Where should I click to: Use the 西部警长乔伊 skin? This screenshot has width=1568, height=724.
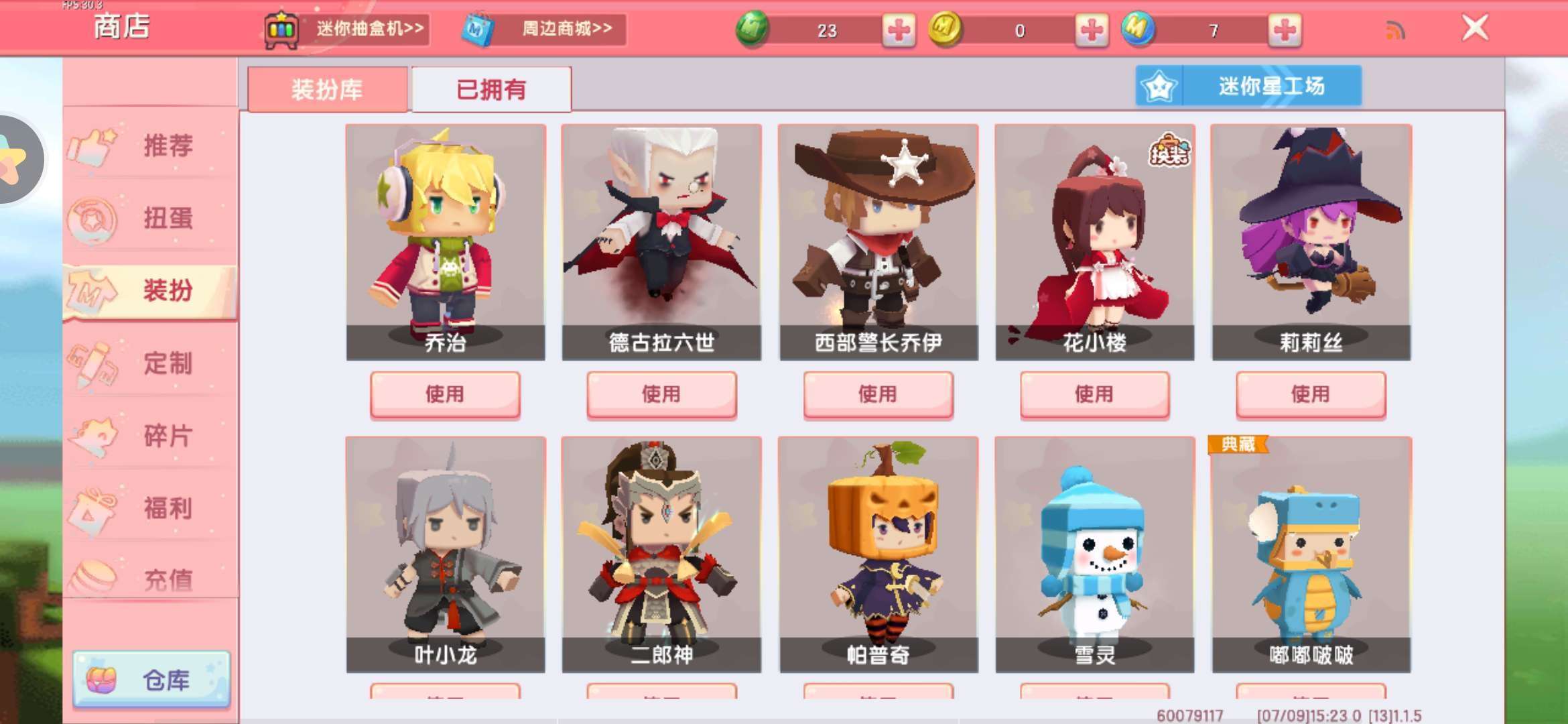(878, 394)
